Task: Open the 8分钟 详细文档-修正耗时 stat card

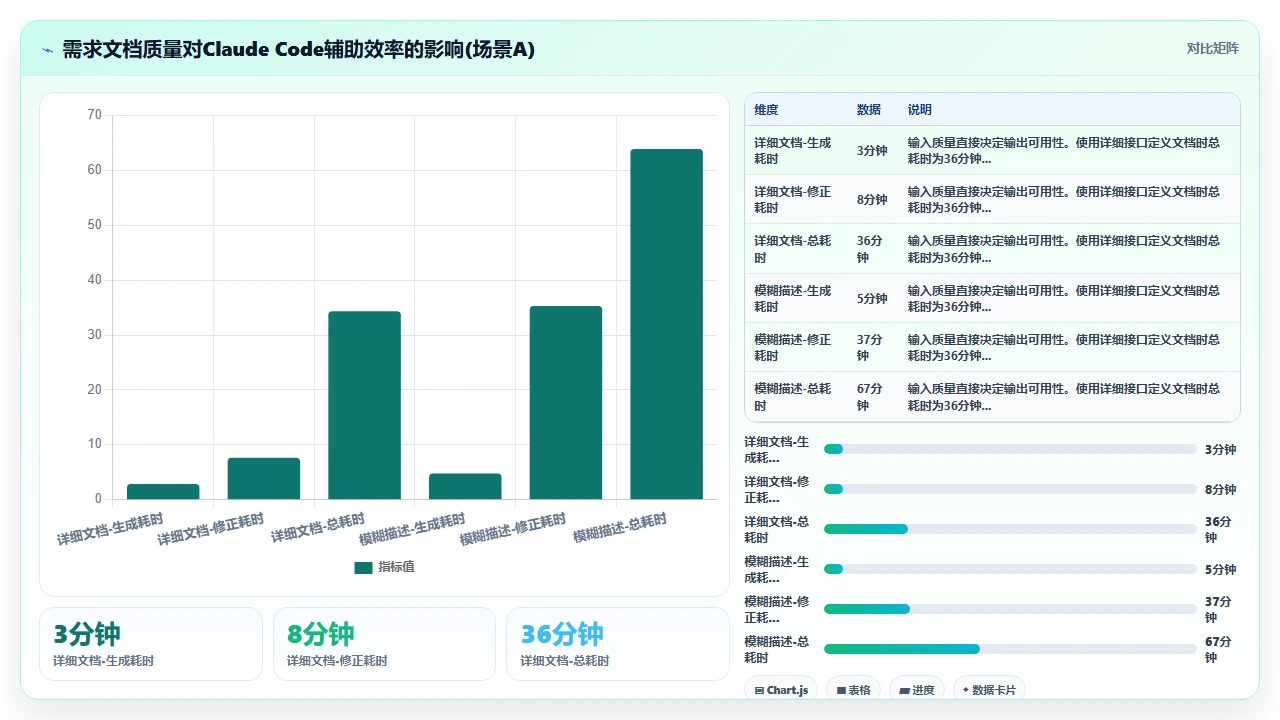Action: 384,644
